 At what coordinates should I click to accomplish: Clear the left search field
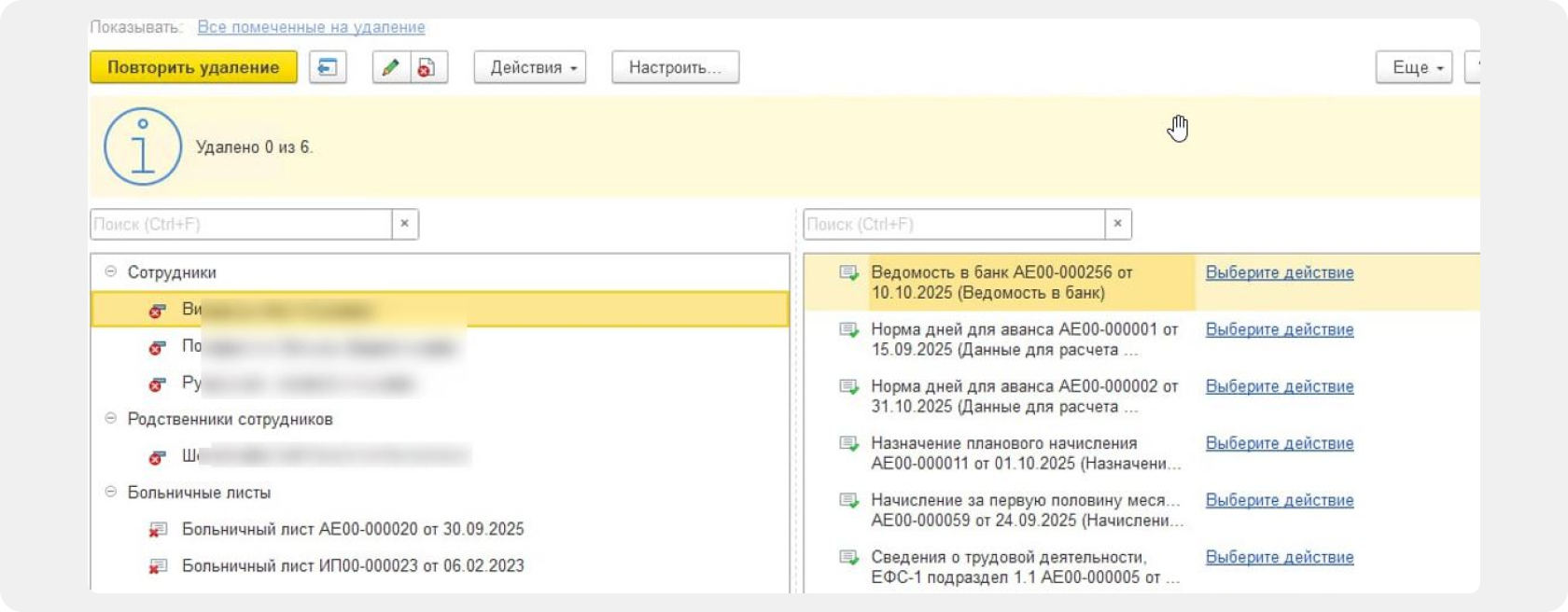pos(404,224)
